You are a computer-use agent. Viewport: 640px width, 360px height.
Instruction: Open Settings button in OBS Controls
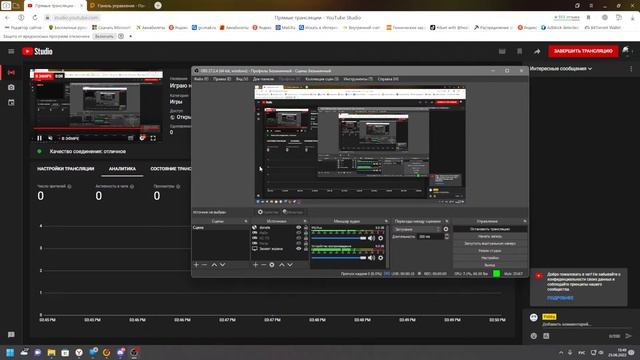[490, 258]
